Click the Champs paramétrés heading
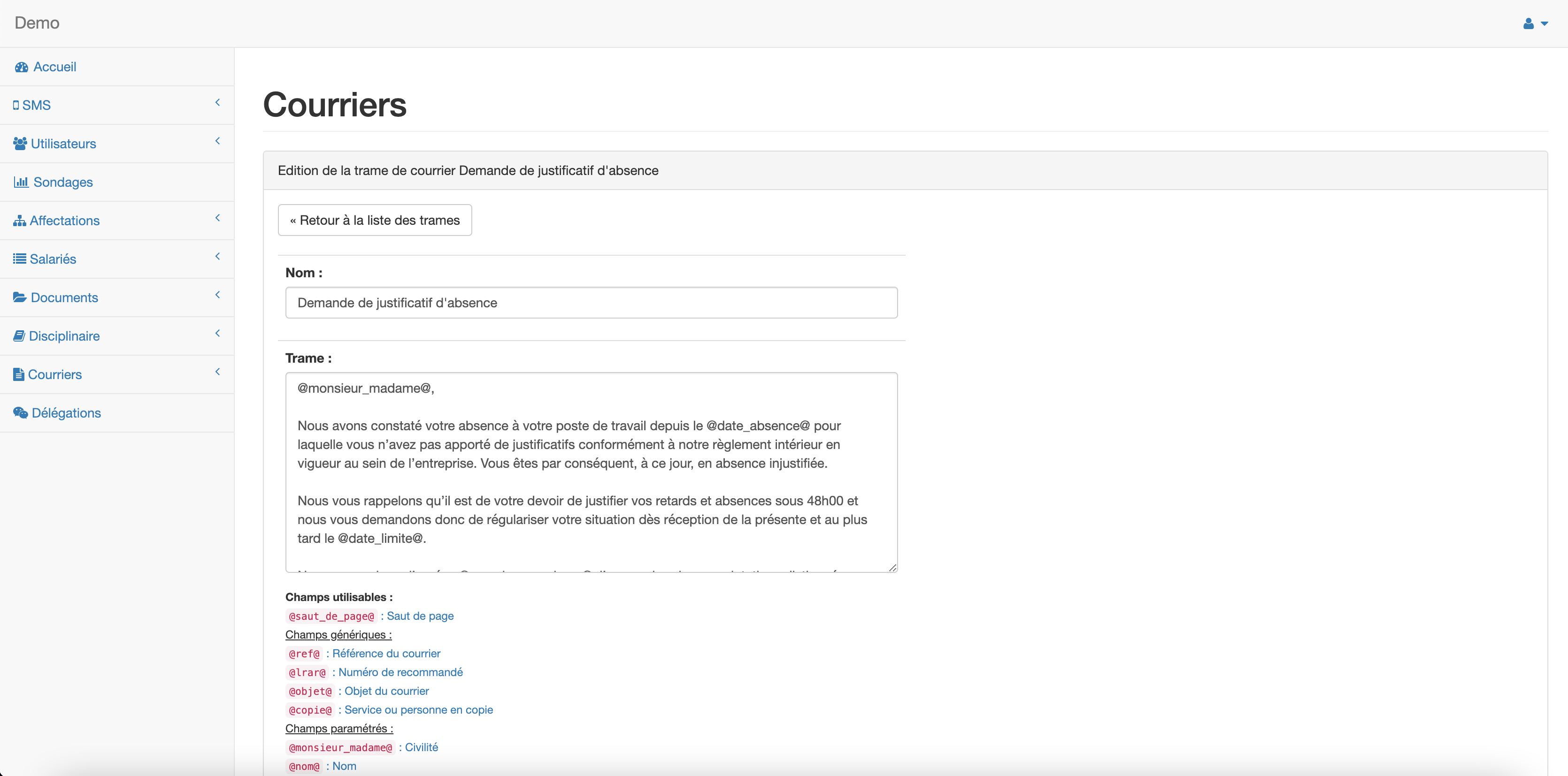The height and width of the screenshot is (776, 1568). click(x=339, y=729)
